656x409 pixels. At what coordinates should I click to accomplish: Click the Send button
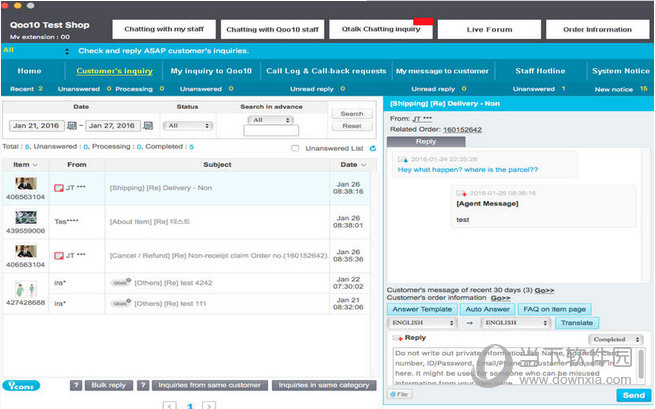(633, 395)
